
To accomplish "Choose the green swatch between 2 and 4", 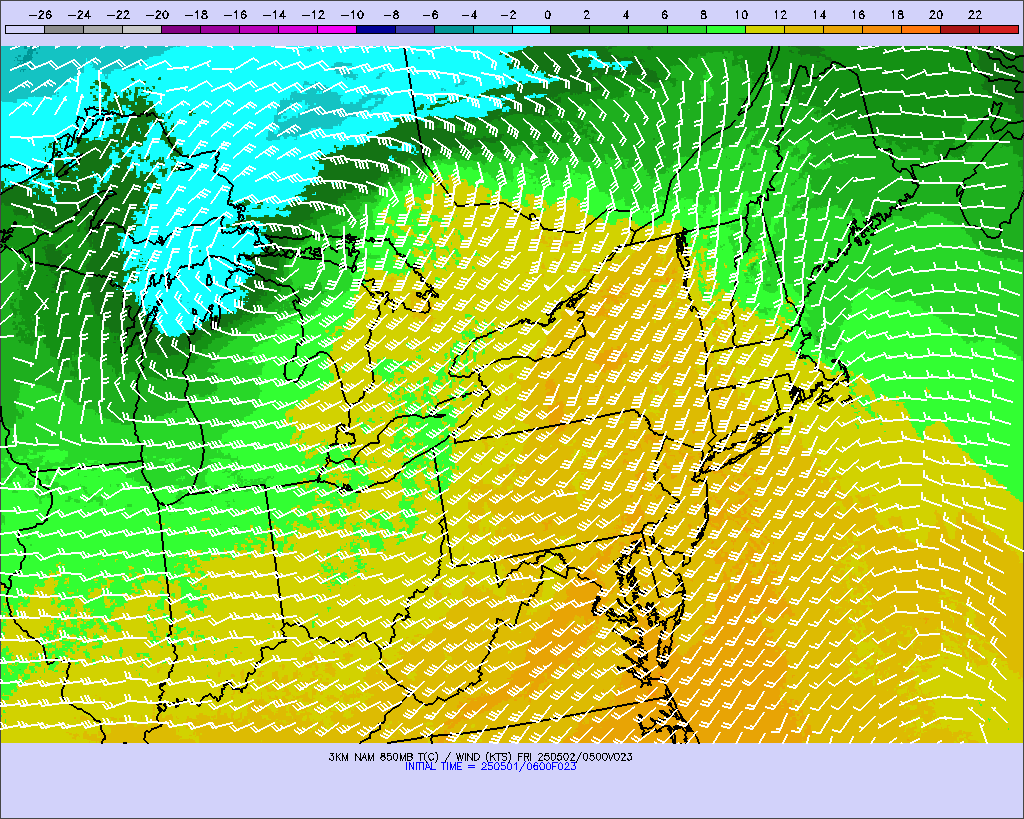I will coord(610,29).
